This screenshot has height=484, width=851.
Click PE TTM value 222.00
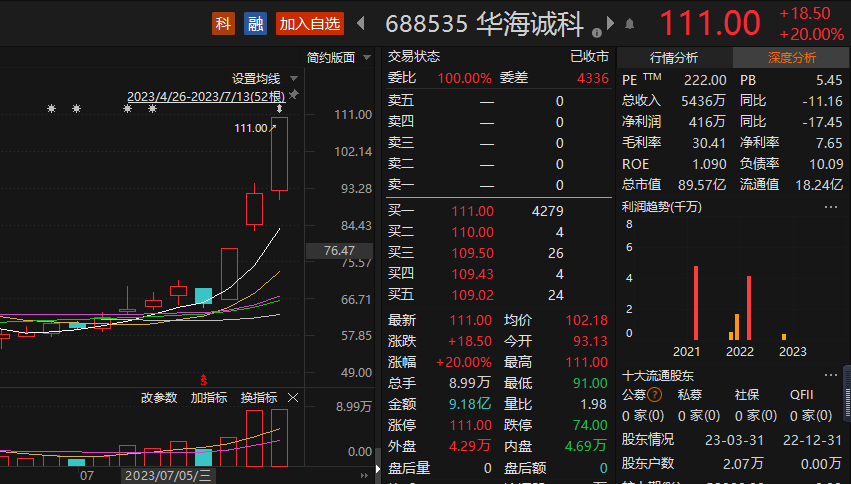(705, 80)
